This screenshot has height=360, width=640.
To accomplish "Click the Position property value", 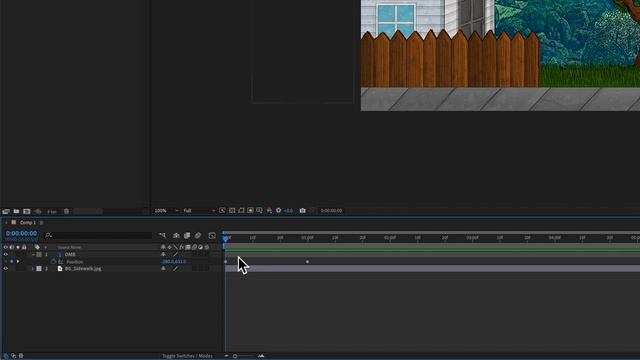I will click(x=173, y=262).
